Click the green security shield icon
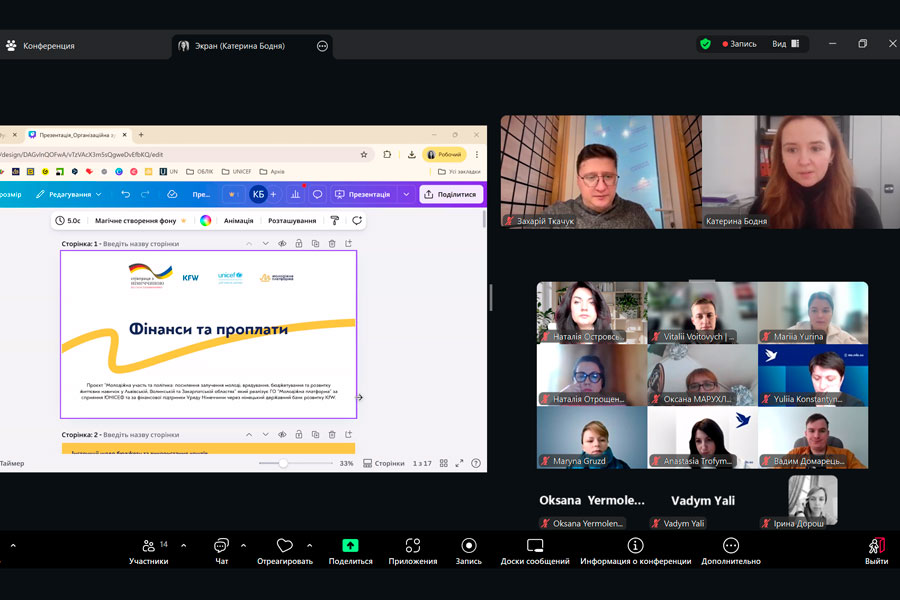The image size is (900, 600). click(x=705, y=44)
